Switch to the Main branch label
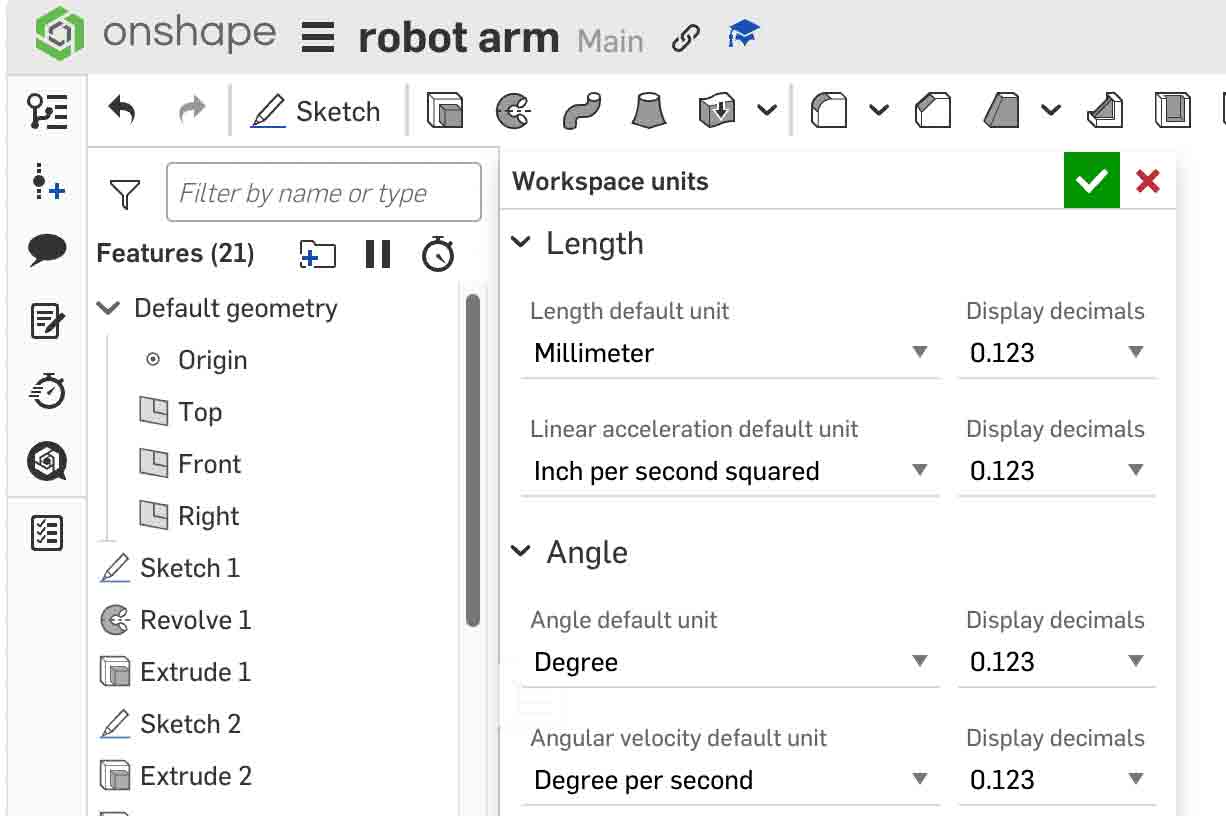Screen dimensions: 1226x816 [x=611, y=41]
